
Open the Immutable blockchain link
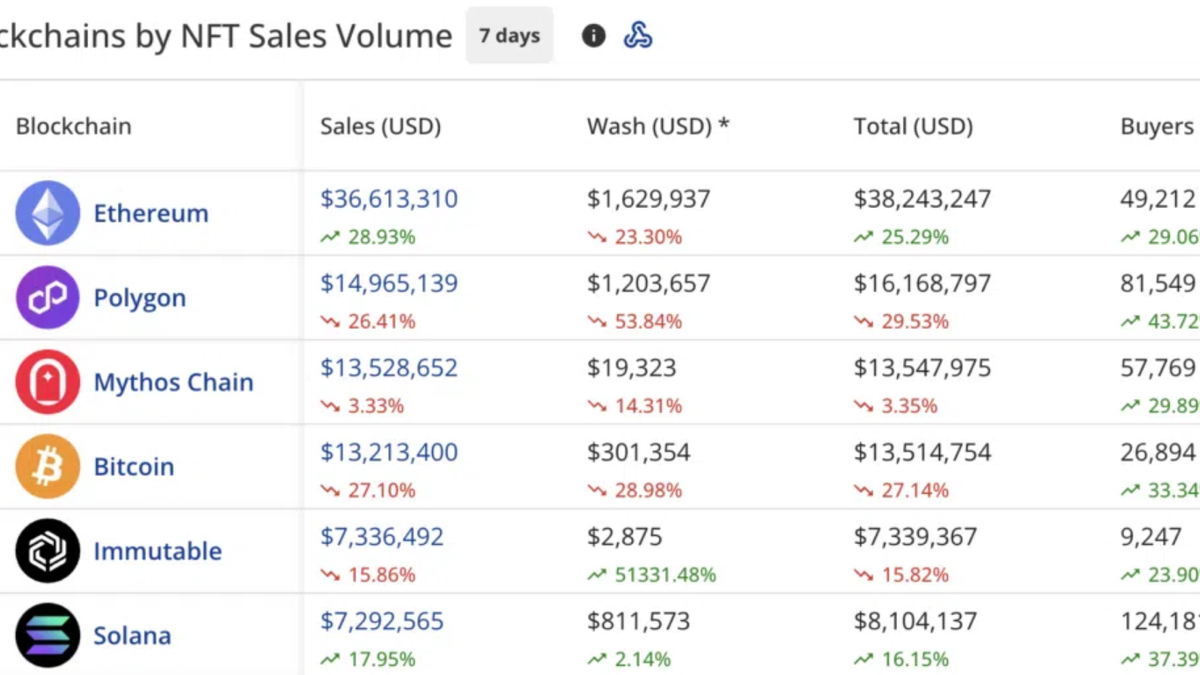[158, 551]
